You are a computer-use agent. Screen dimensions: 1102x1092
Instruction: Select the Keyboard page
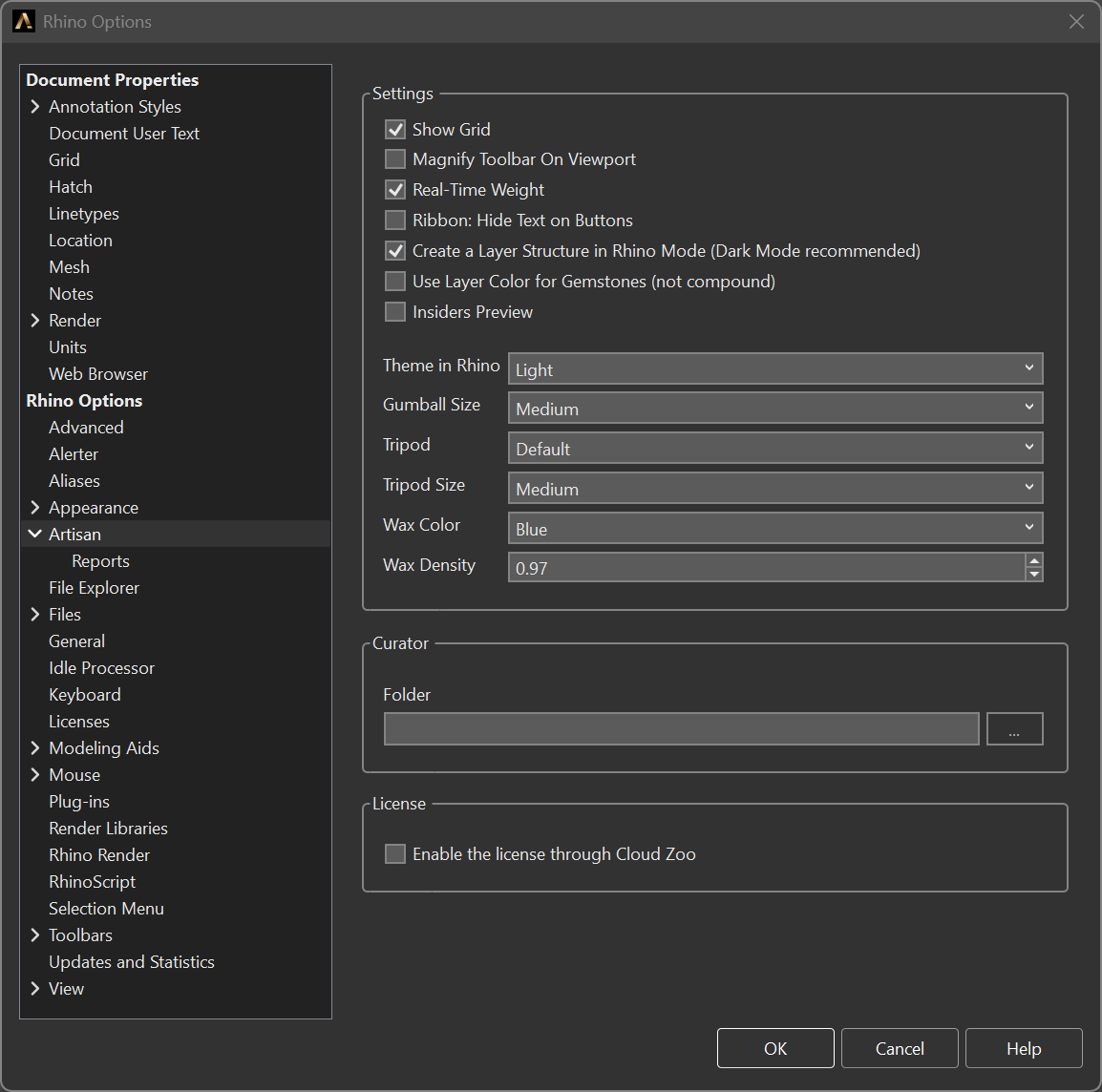click(x=84, y=694)
